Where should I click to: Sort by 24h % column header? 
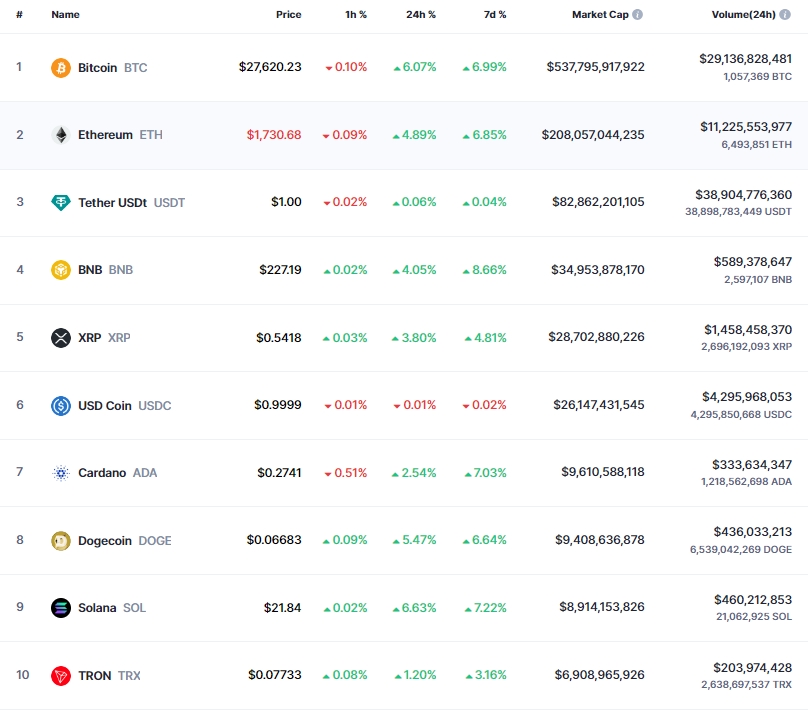421,14
